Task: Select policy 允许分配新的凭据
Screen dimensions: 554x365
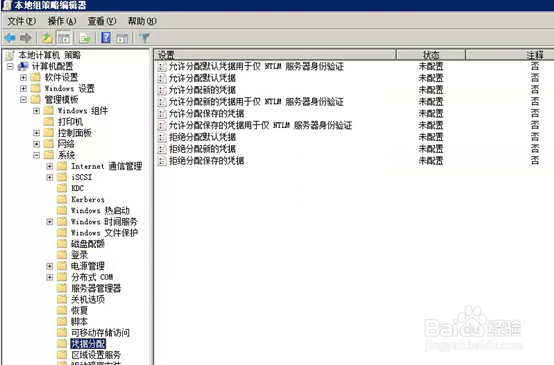Action: 202,90
